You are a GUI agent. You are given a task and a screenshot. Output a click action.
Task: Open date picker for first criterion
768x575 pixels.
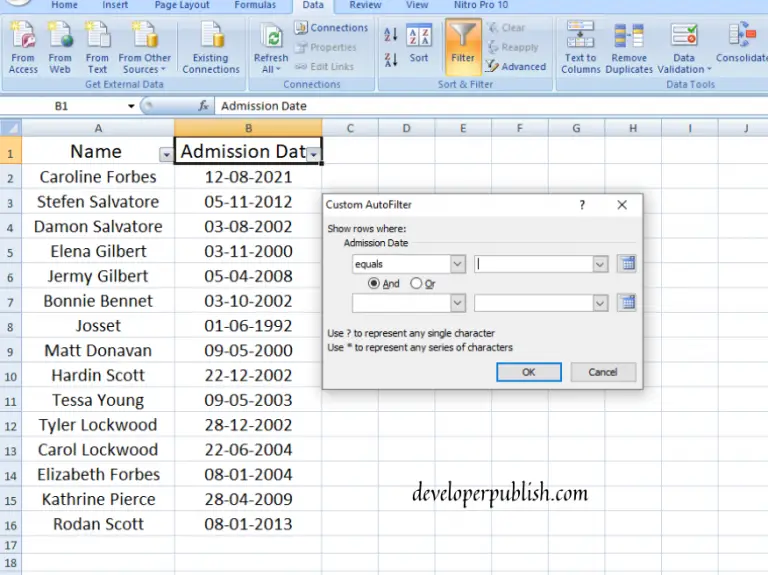(627, 264)
